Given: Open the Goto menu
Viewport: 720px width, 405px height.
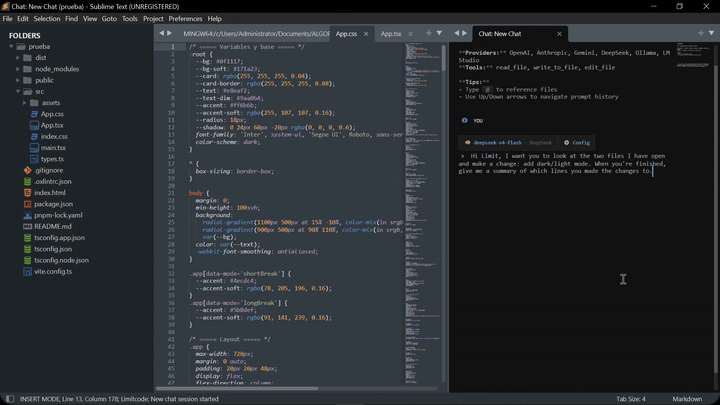Looking at the screenshot, I should click(x=109, y=19).
